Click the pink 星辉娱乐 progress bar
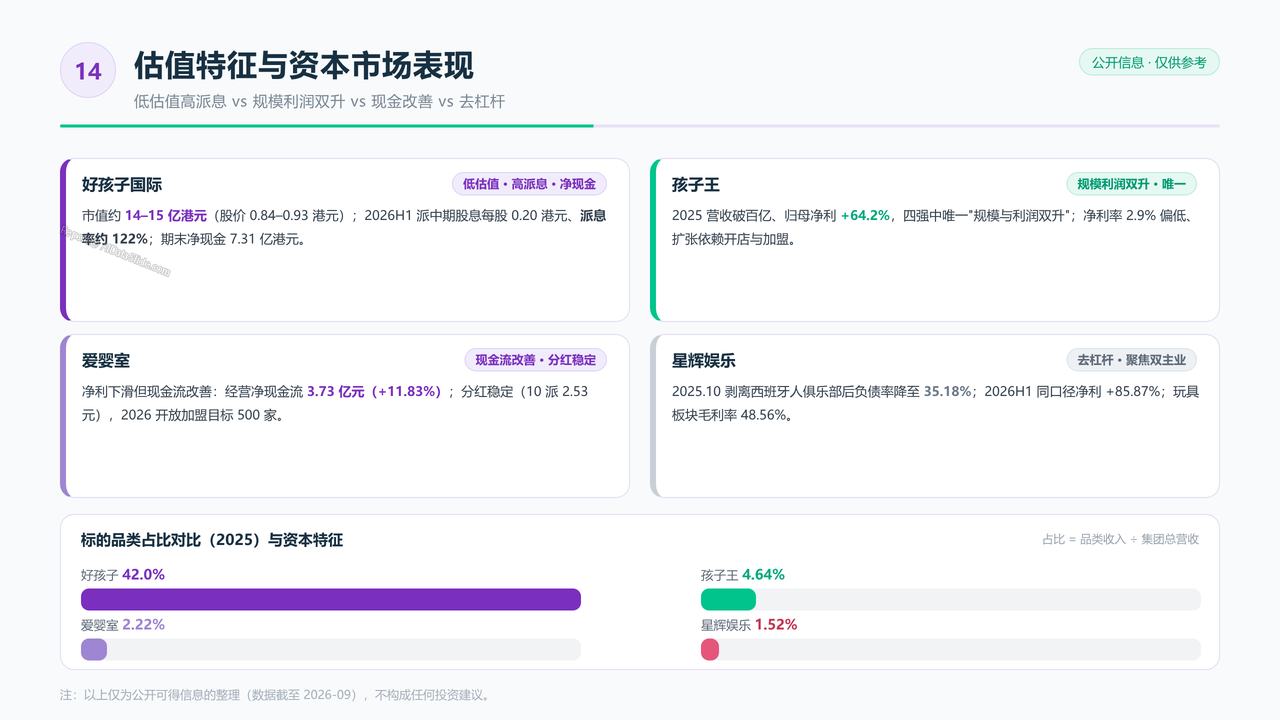 pos(710,649)
